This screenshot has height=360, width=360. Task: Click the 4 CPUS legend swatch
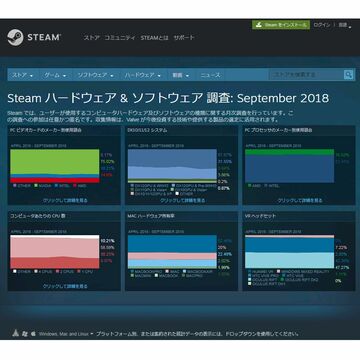pos(36,271)
